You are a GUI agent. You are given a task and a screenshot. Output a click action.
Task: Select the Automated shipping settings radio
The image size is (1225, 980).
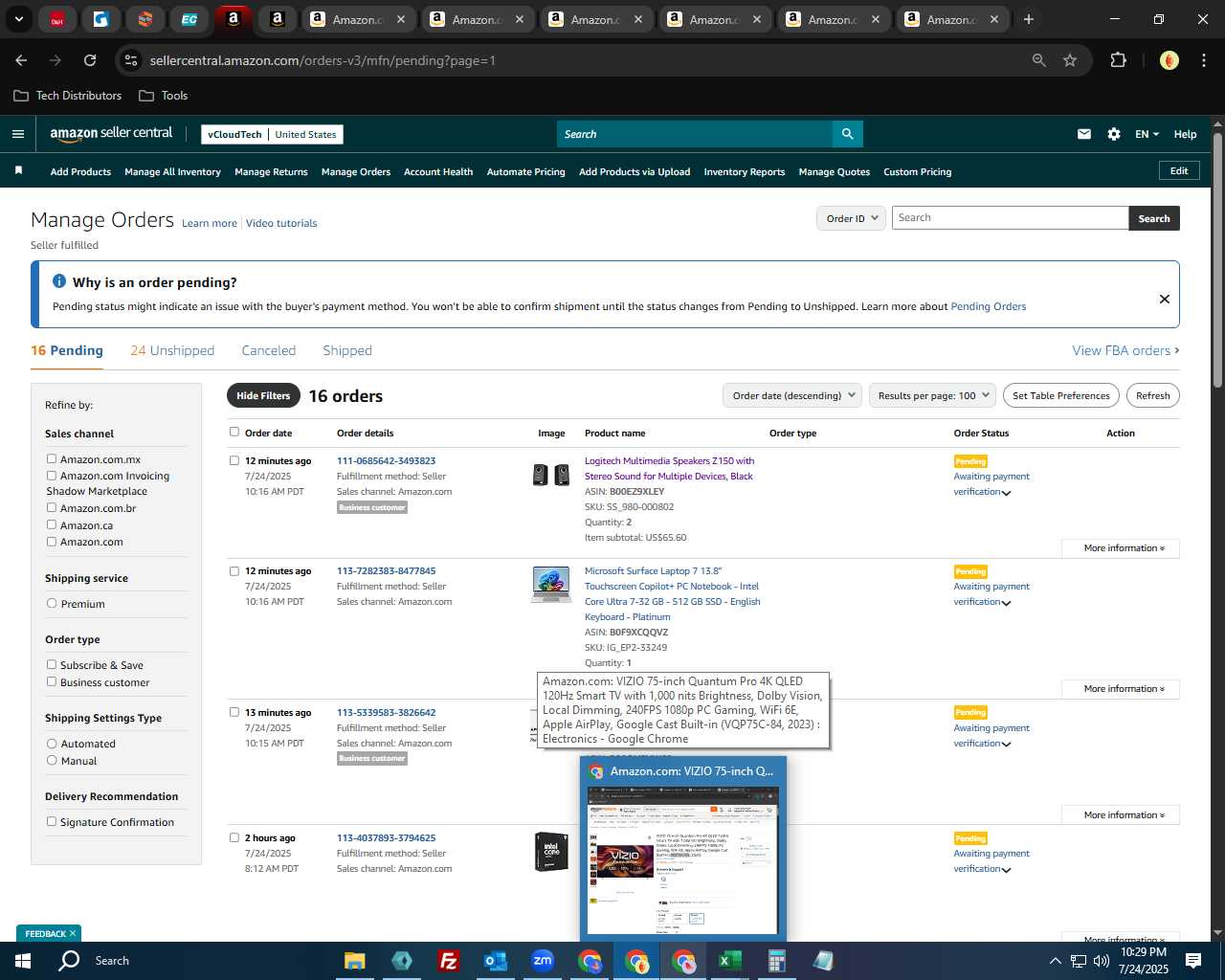coord(52,743)
